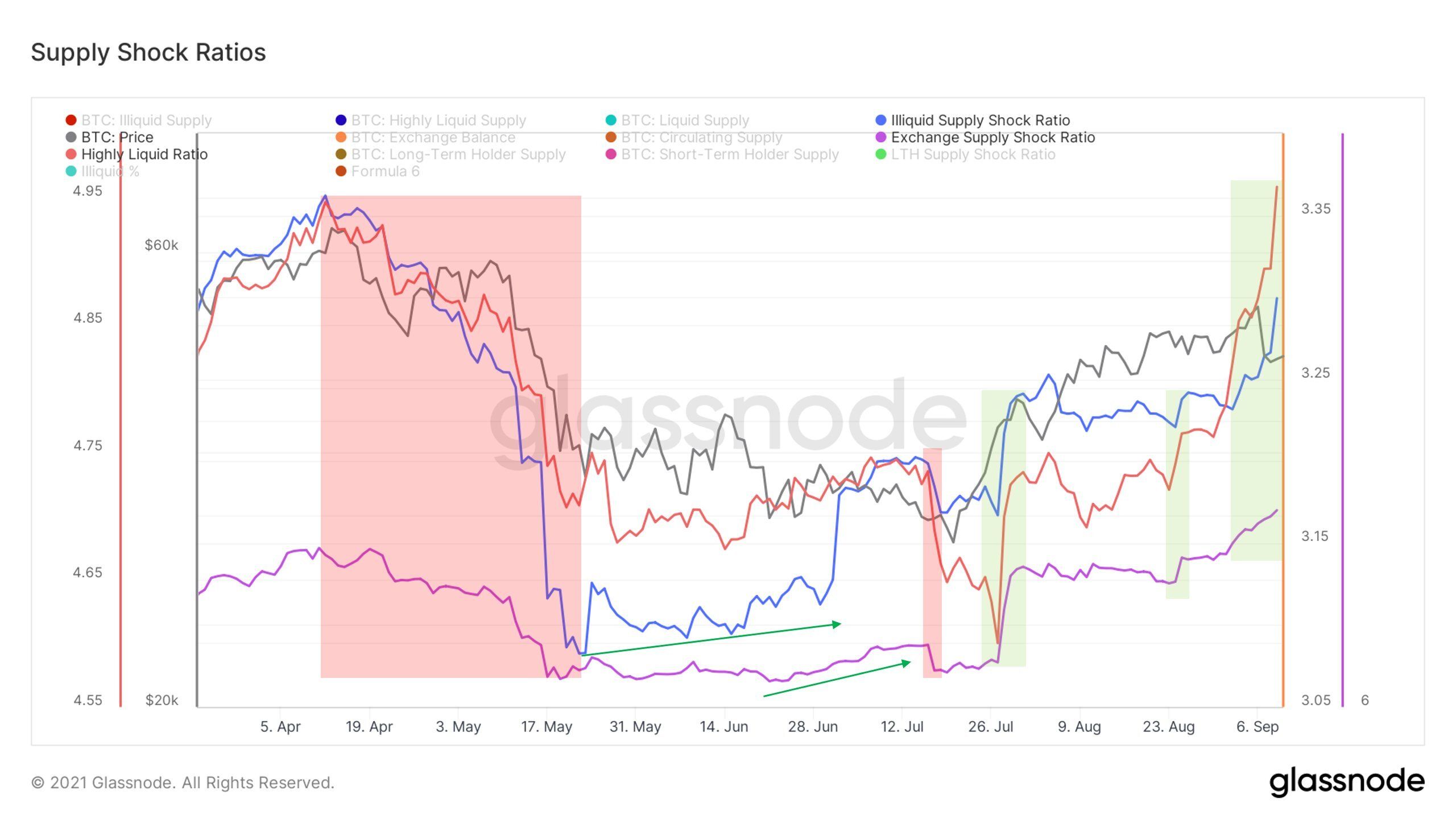
Task: Click the 2021 Glassnode copyright text
Action: [183, 783]
